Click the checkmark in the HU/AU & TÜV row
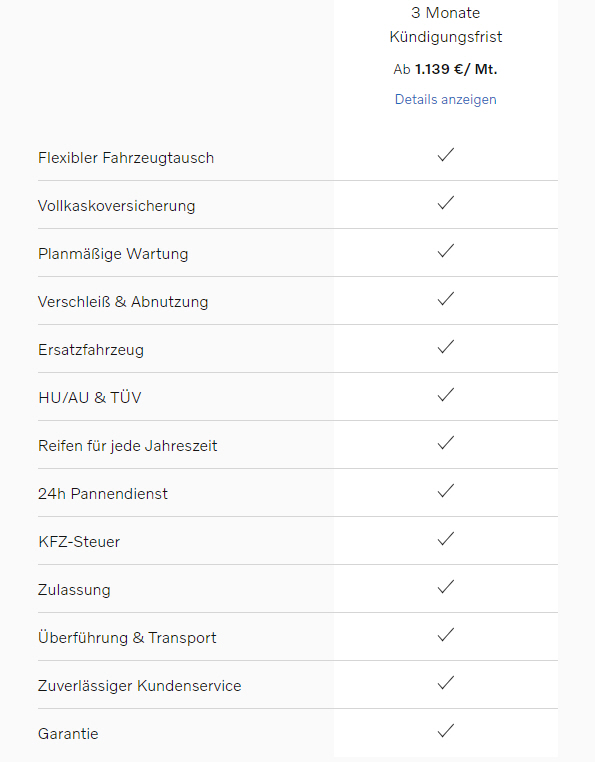 click(x=446, y=395)
